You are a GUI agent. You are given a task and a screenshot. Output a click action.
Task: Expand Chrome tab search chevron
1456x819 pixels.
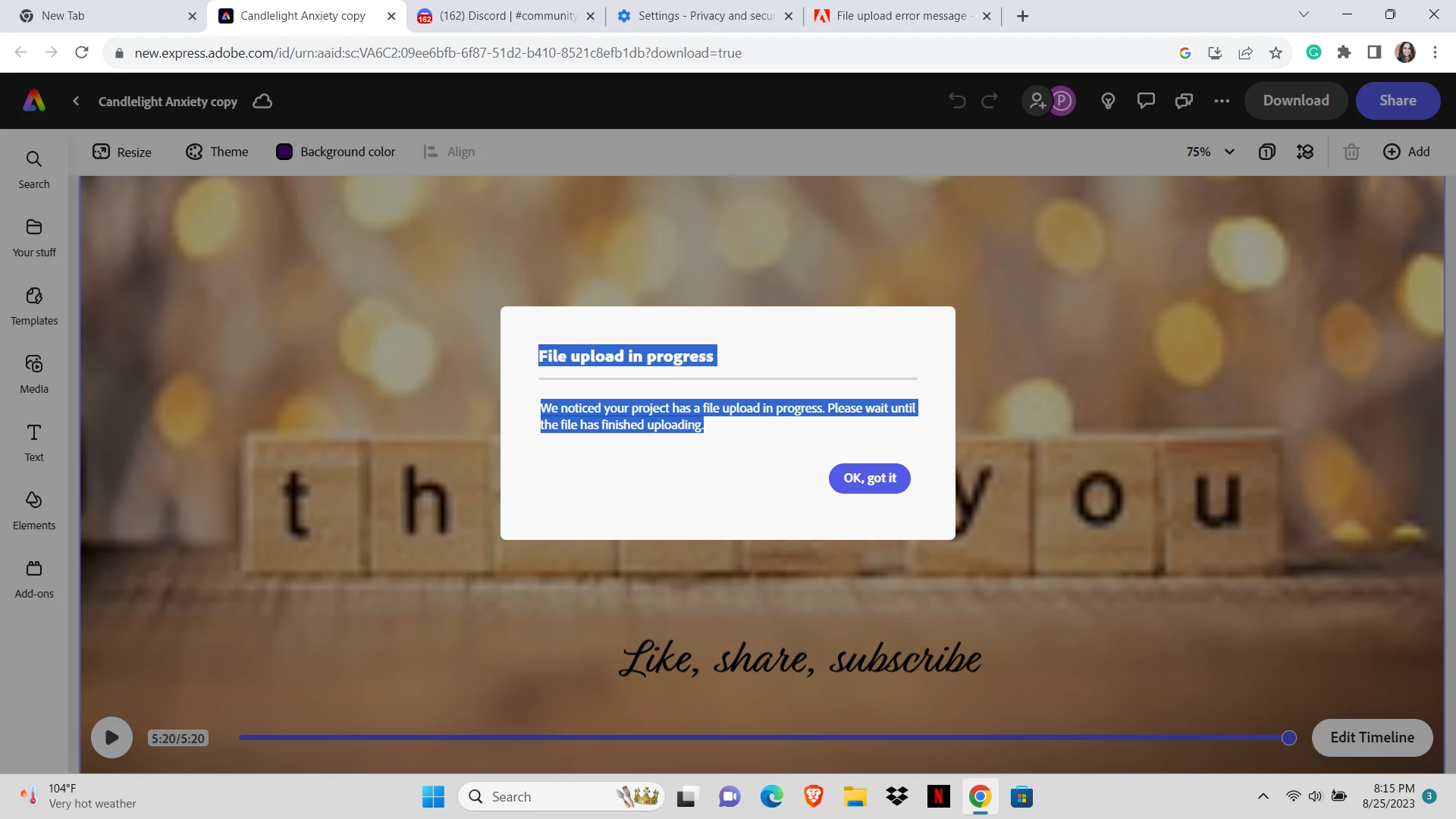point(1304,14)
